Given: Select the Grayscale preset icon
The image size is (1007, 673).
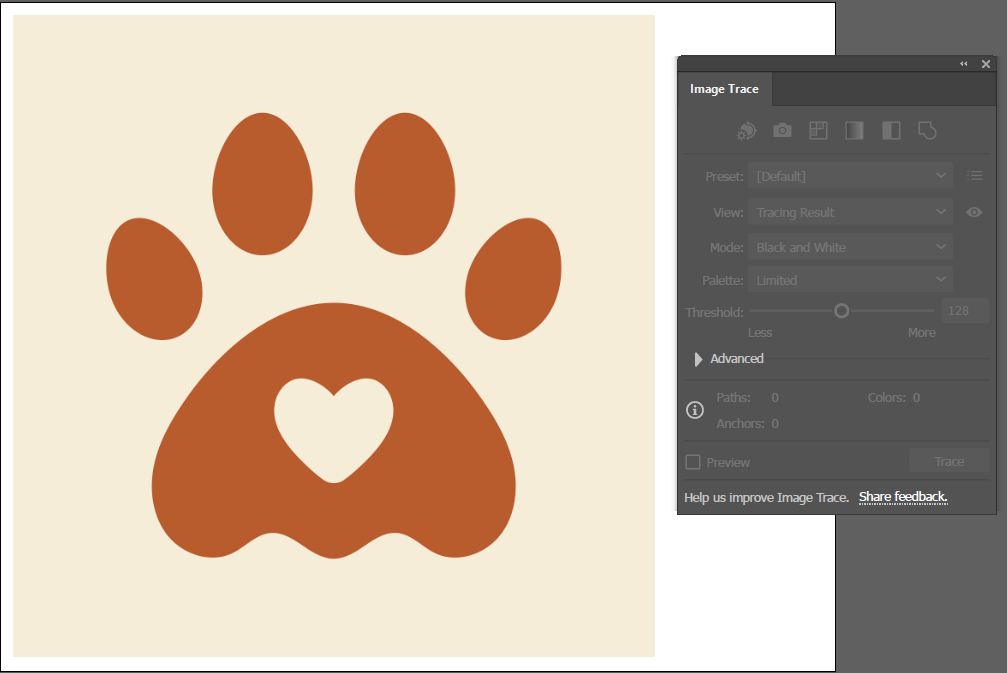Looking at the screenshot, I should tap(854, 130).
